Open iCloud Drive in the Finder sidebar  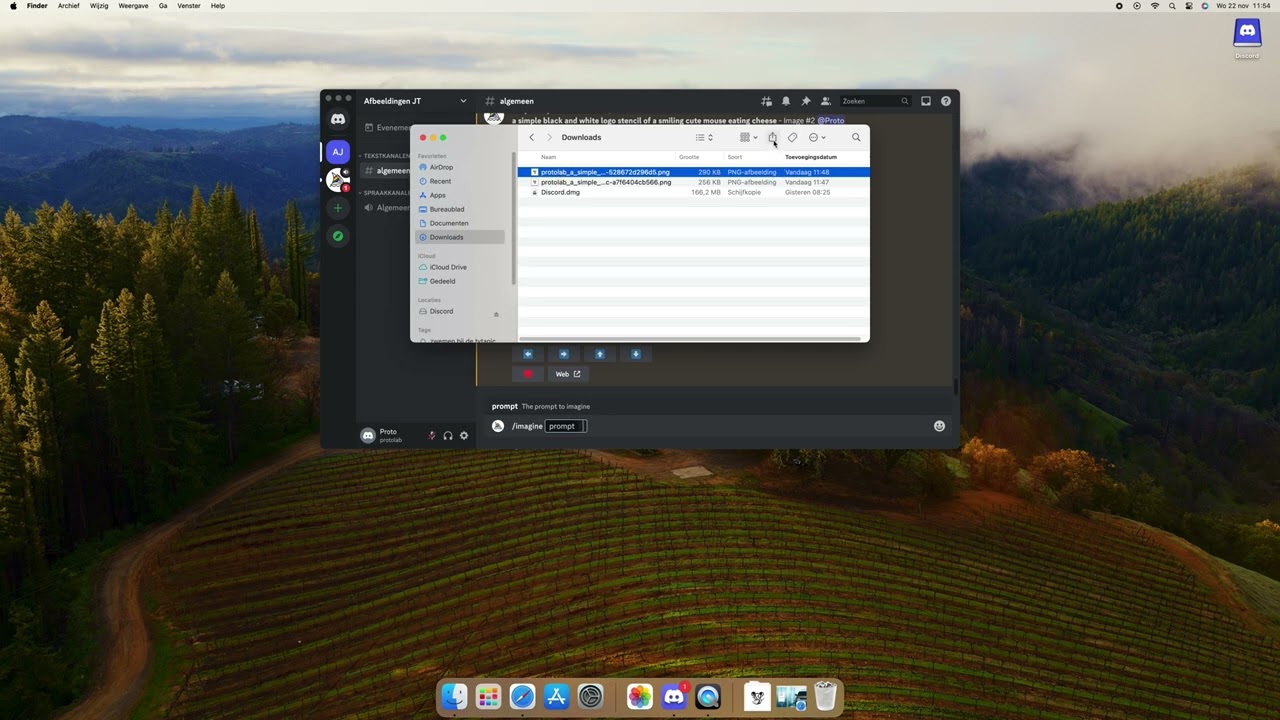[x=461, y=267]
